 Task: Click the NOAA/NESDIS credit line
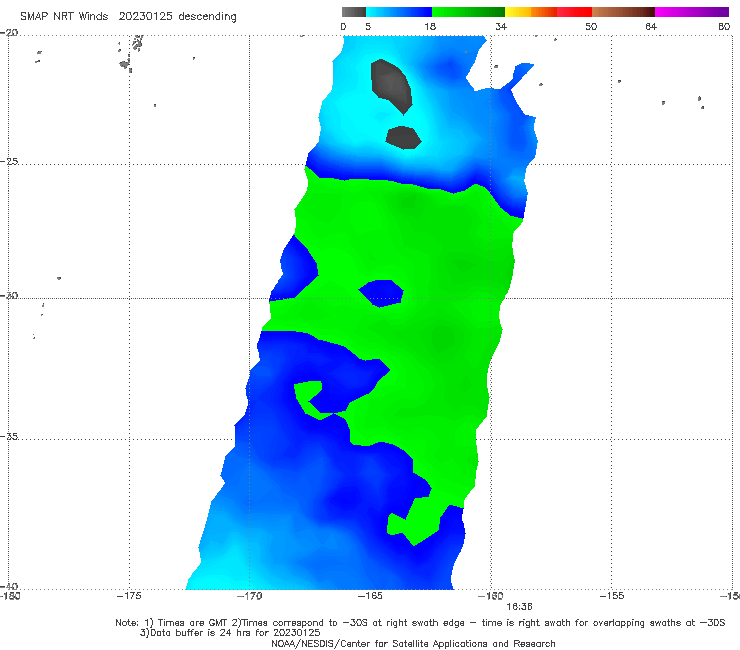pos(413,643)
